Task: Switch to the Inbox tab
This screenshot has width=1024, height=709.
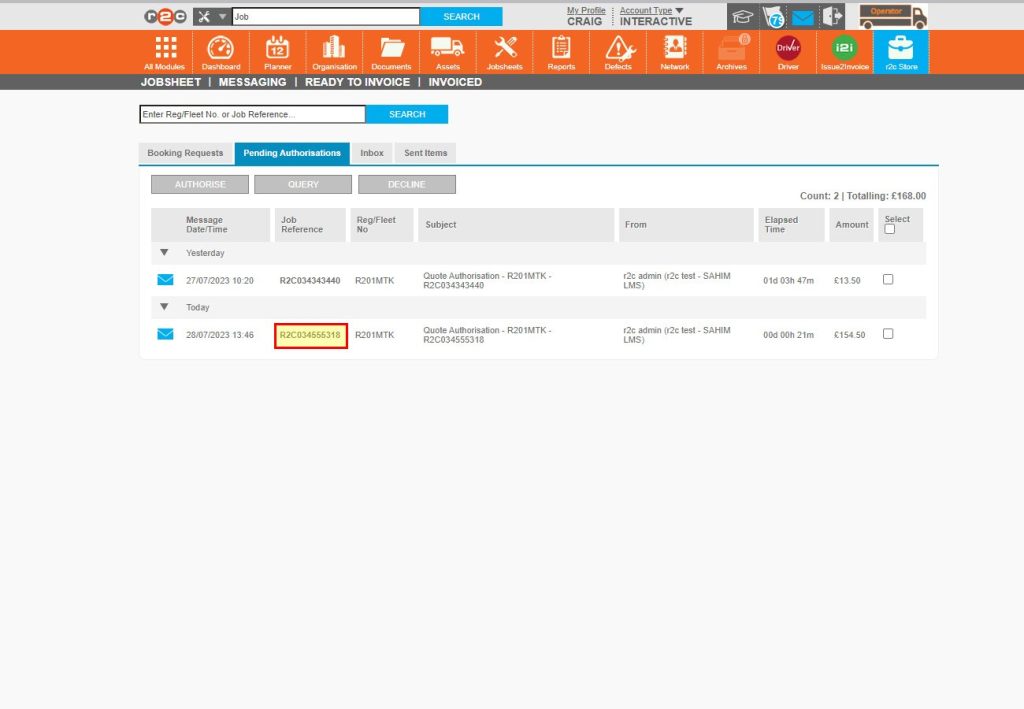Action: [x=371, y=152]
